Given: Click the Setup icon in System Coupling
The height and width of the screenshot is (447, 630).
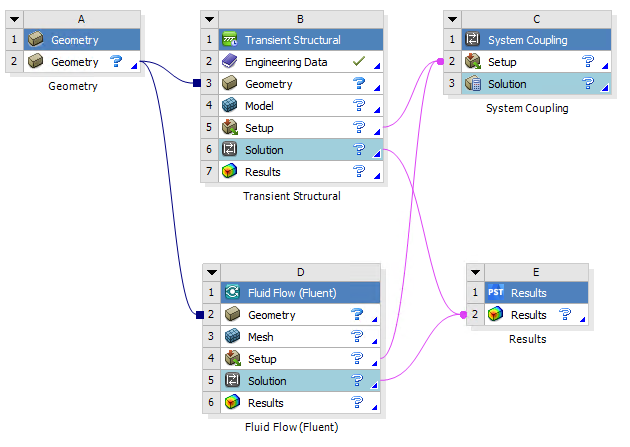Looking at the screenshot, I should point(473,61).
